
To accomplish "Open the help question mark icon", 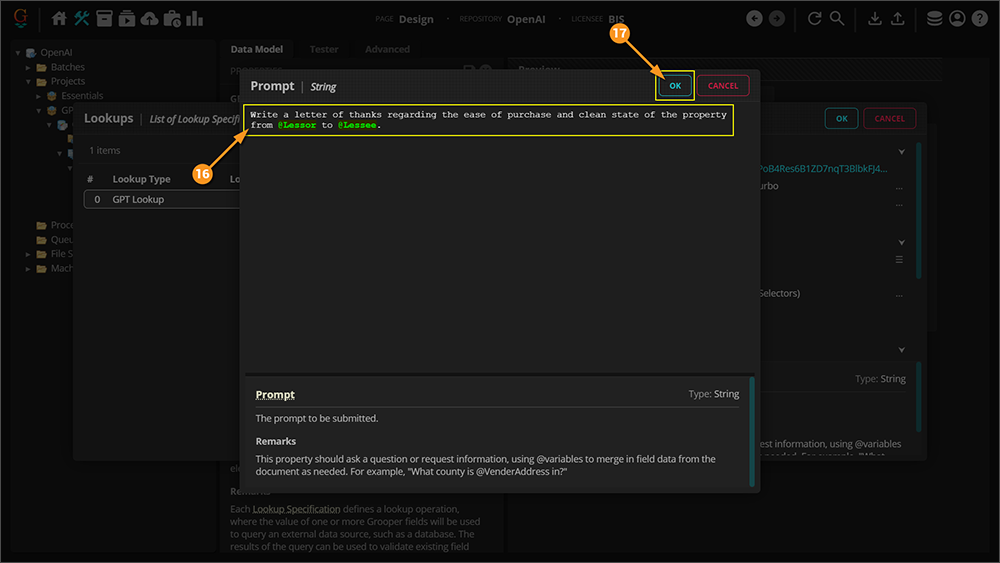I will coord(980,18).
